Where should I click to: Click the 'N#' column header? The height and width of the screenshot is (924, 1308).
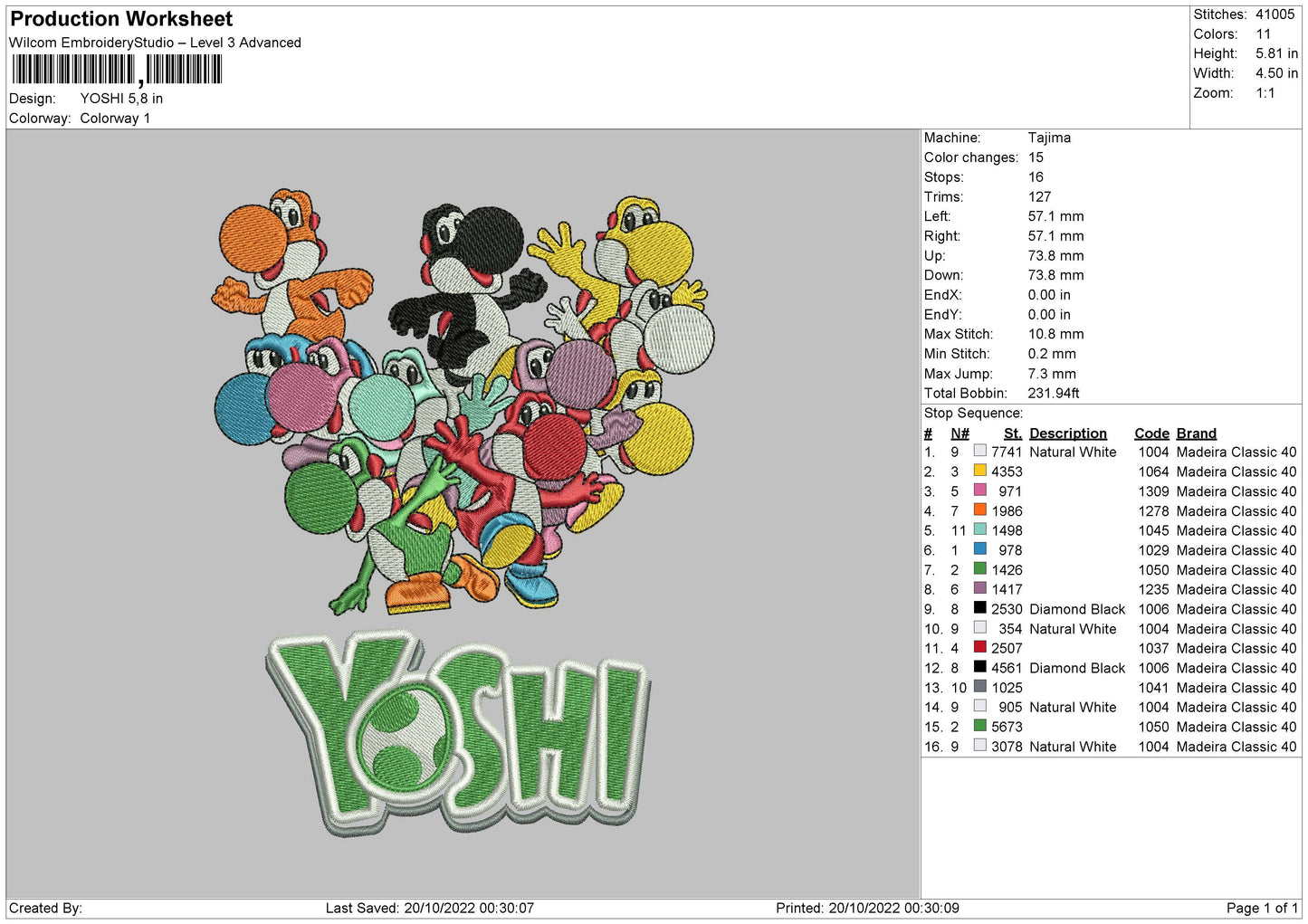tap(960, 433)
